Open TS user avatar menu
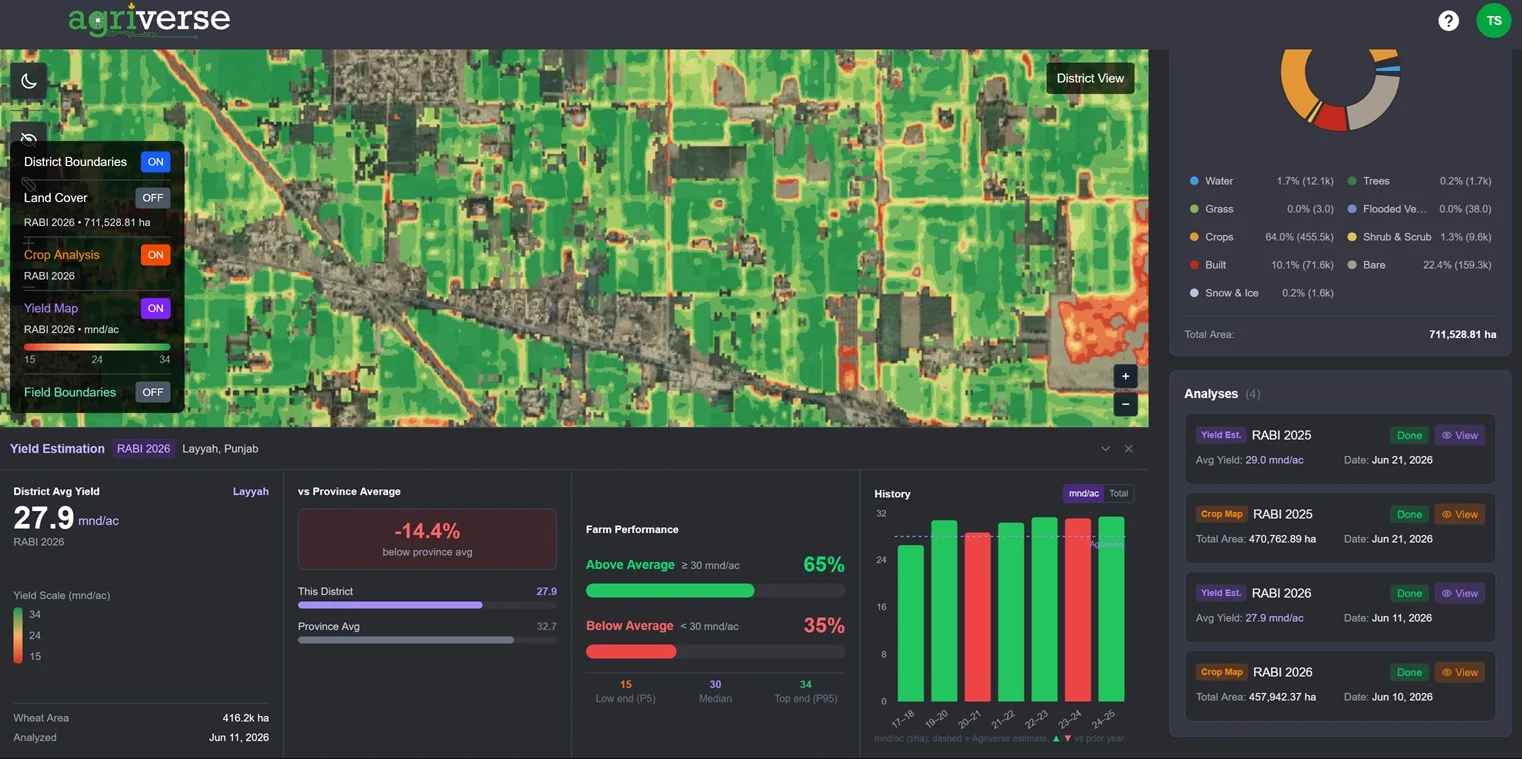Image resolution: width=1522 pixels, height=759 pixels. click(1494, 20)
